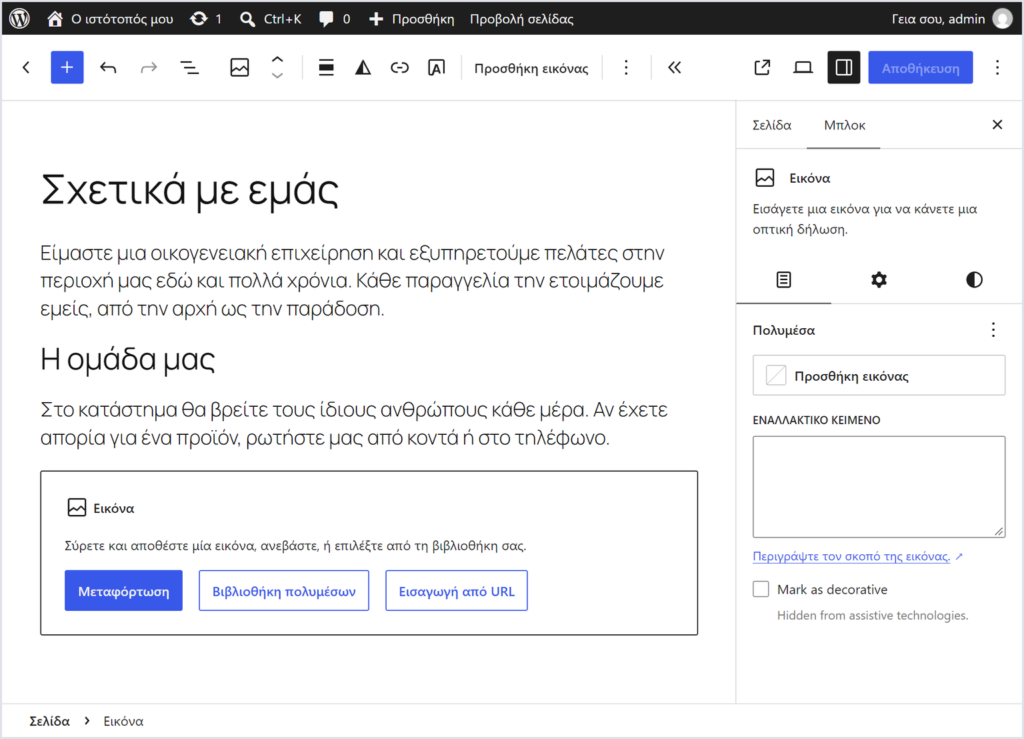This screenshot has height=739, width=1024.
Task: Apply duotone filter from block toolbar
Action: click(363, 68)
